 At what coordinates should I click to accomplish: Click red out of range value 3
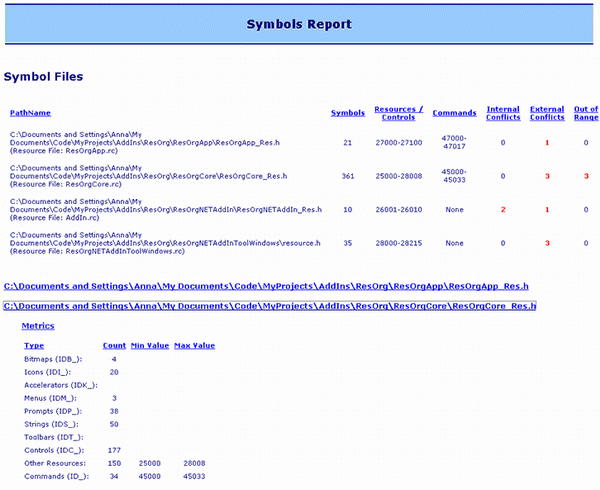(x=586, y=176)
